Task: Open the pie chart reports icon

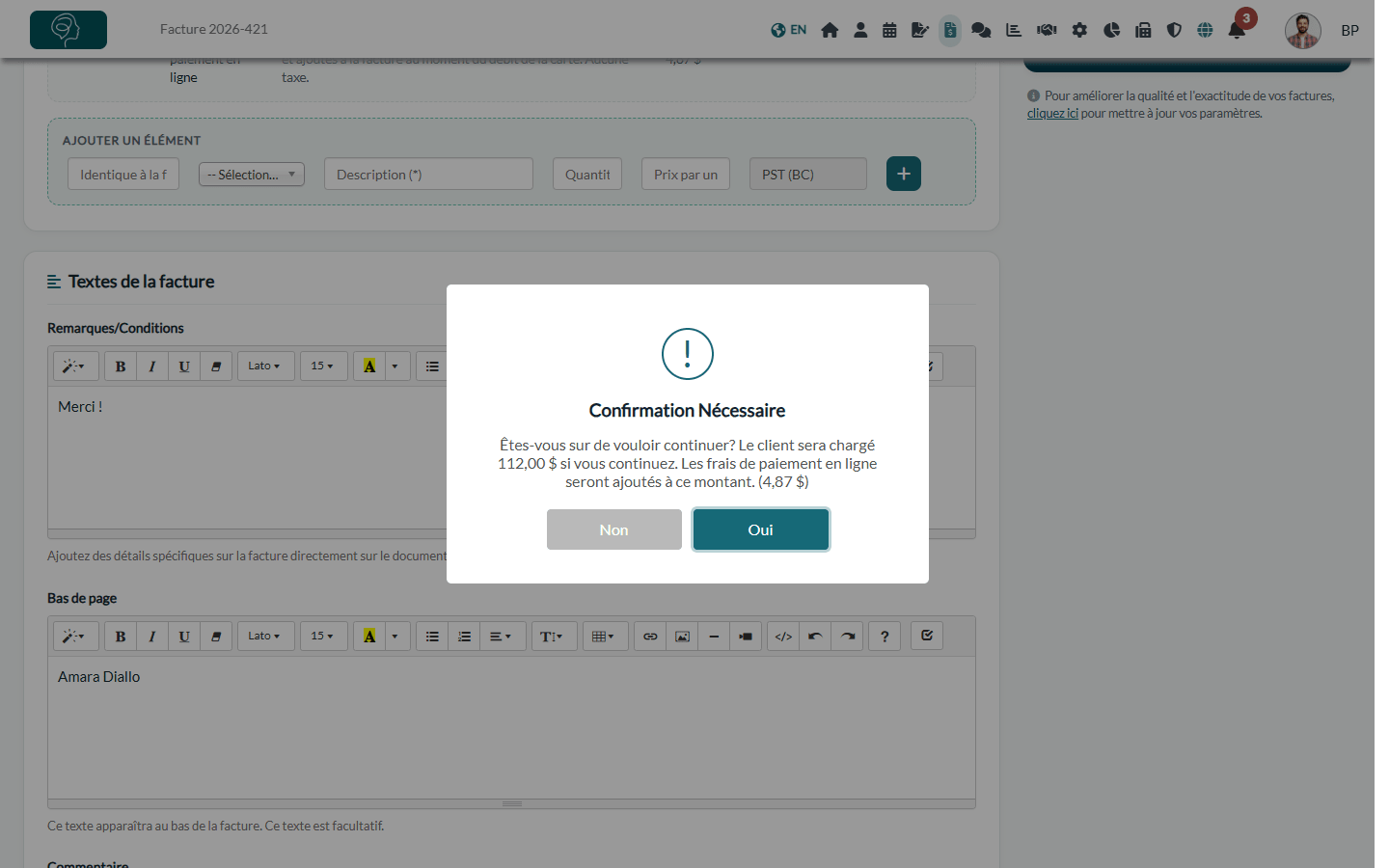Action: (x=1111, y=30)
